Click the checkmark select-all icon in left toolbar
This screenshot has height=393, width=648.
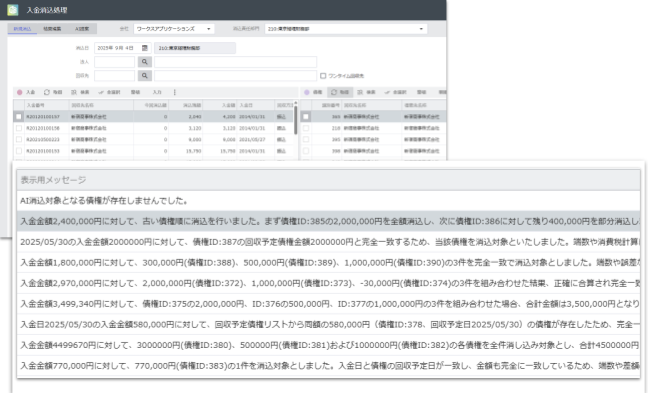coord(101,92)
